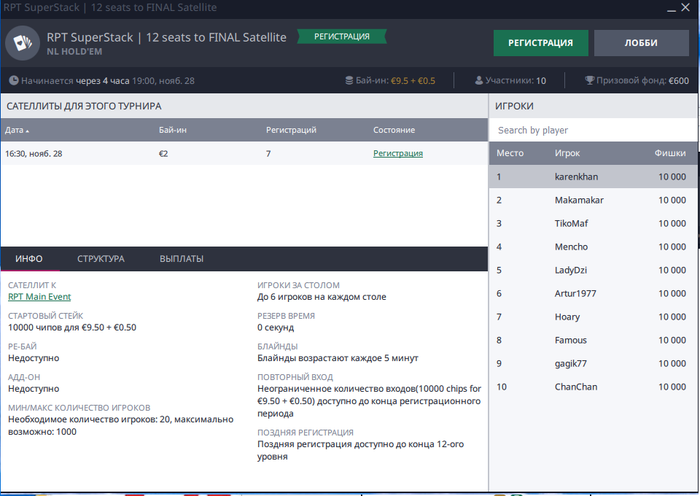Click the Призовой фонд: €600 text
The image size is (700, 496).
(642, 80)
